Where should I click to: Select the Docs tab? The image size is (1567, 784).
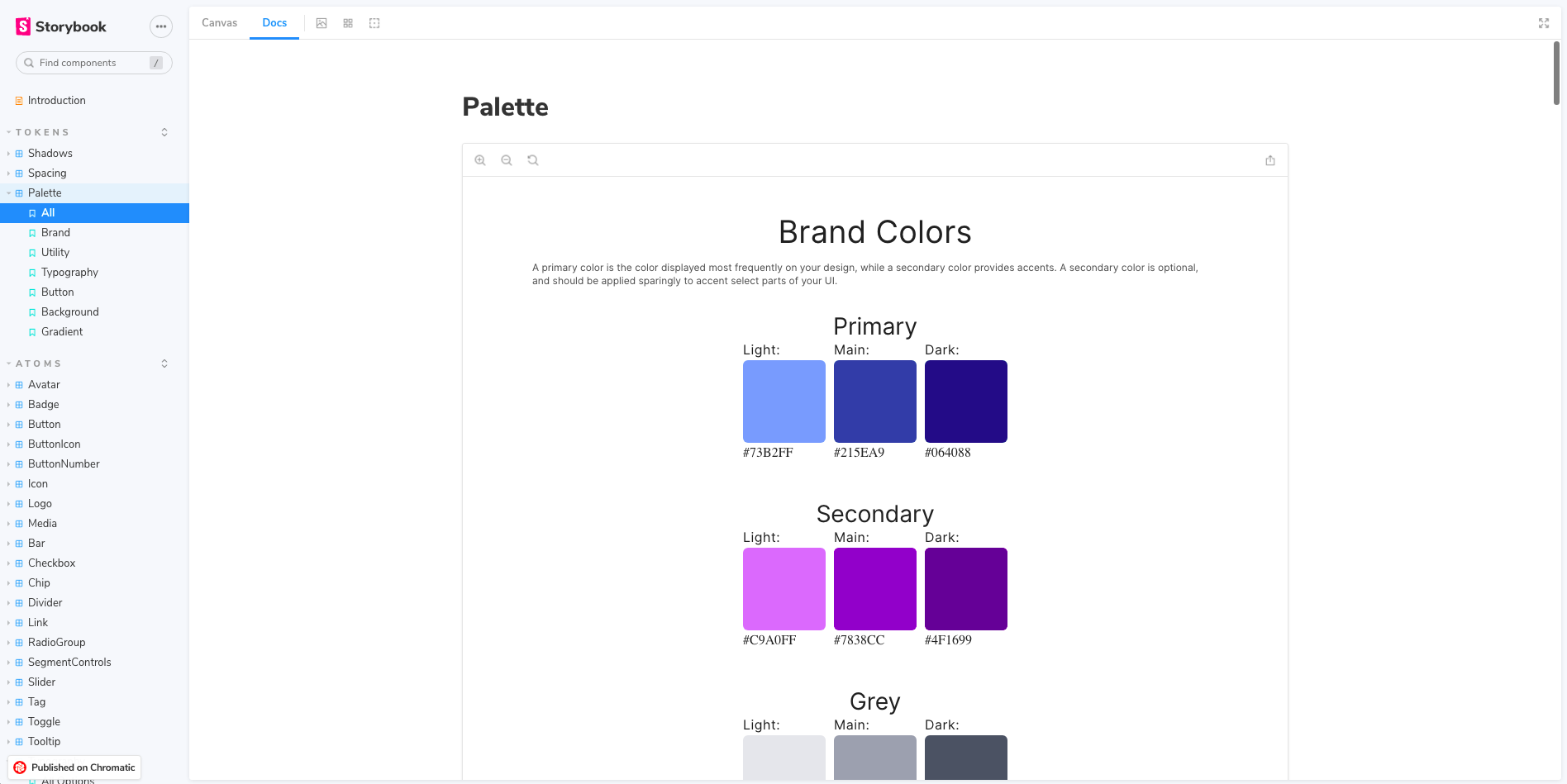pos(274,22)
